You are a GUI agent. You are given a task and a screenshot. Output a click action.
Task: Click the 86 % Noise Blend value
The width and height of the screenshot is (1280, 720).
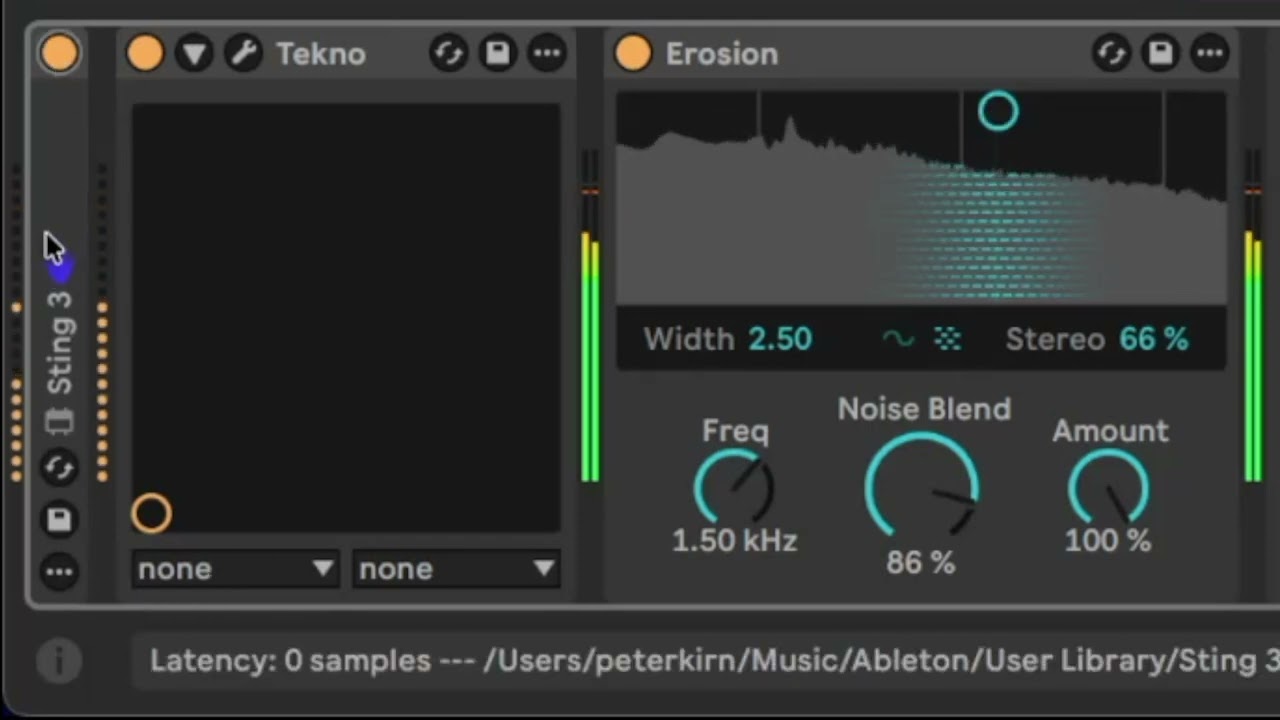pos(921,563)
